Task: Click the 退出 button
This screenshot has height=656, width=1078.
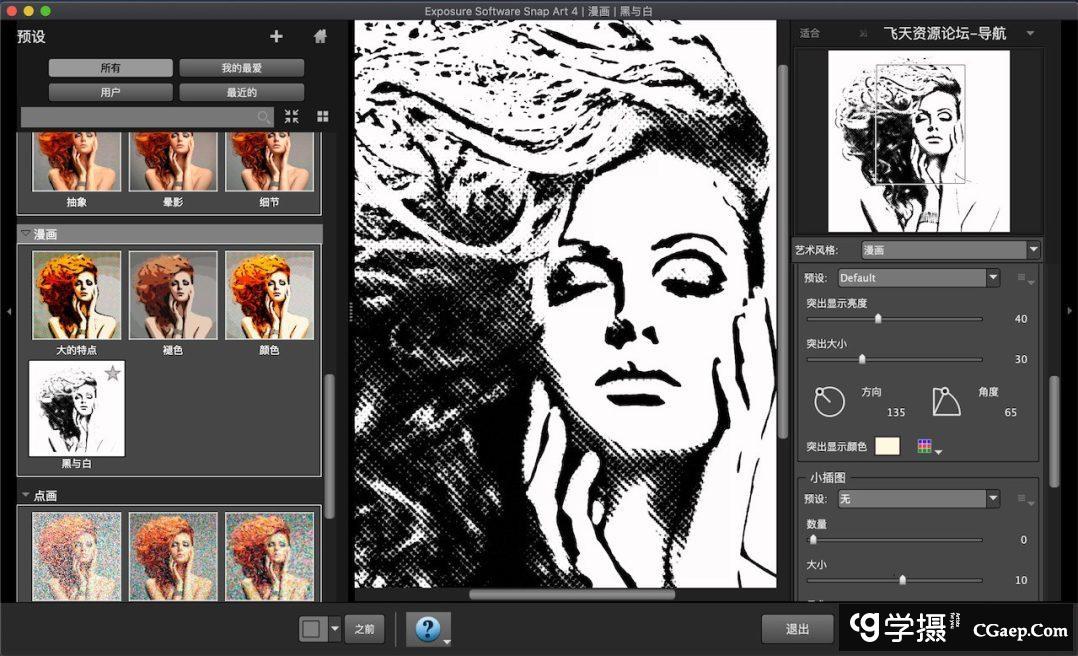Action: [x=796, y=629]
